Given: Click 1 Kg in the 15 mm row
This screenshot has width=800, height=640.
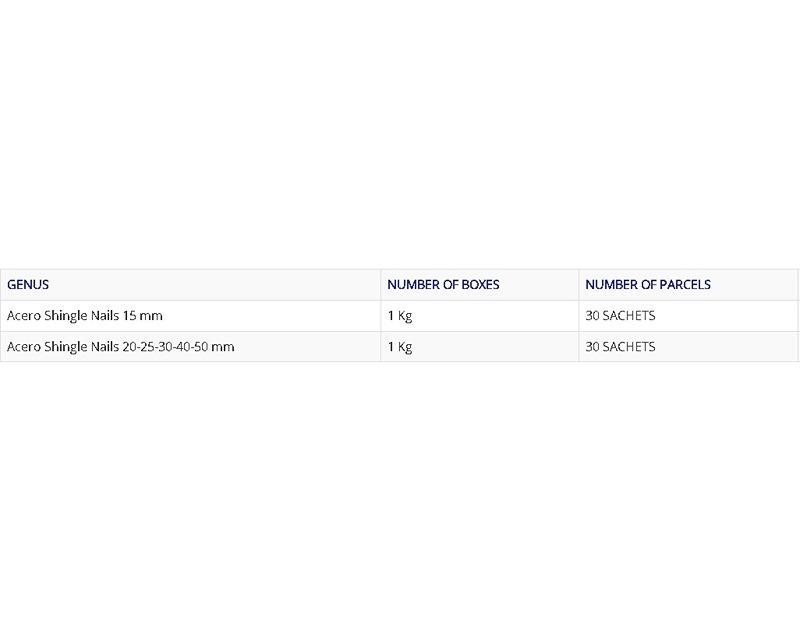Looking at the screenshot, I should 399,316.
